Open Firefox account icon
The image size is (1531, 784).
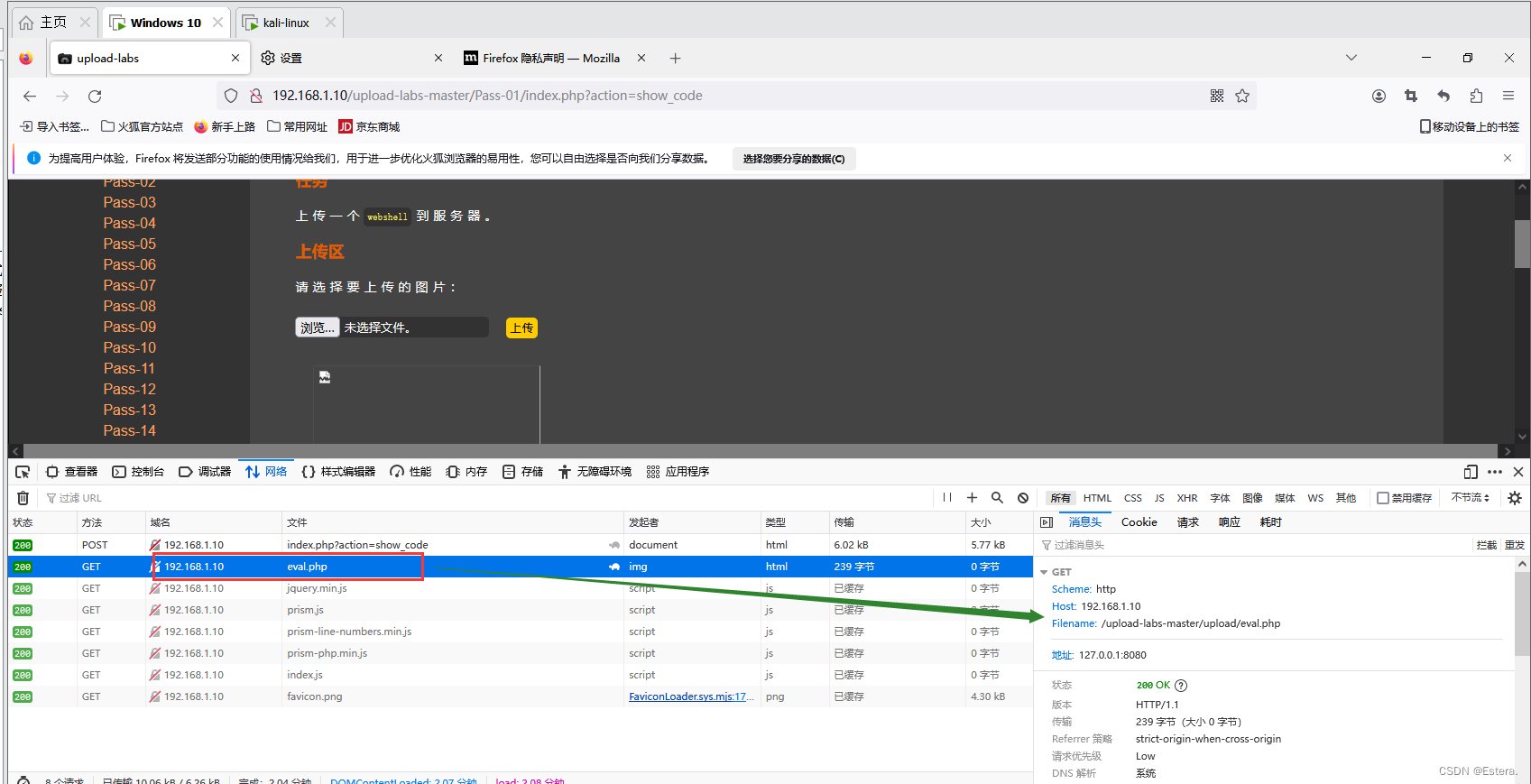(1379, 96)
